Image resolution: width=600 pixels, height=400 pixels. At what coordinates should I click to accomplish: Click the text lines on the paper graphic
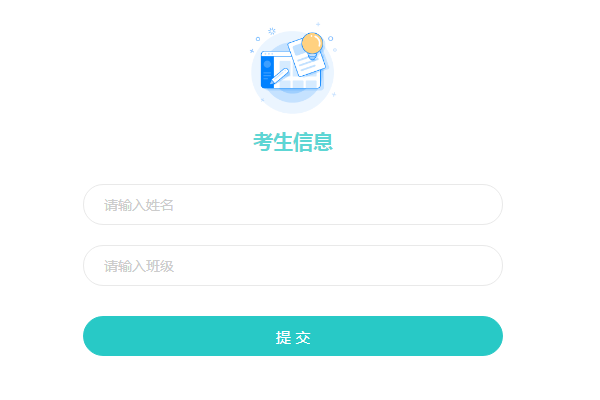click(308, 64)
